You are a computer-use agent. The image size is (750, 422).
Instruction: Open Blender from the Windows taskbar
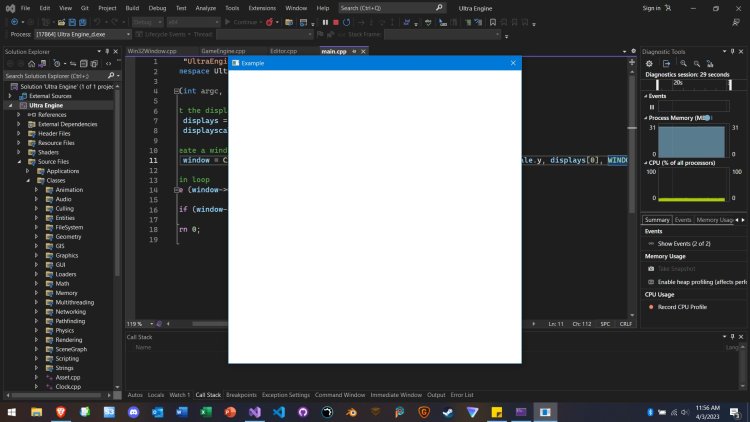352,411
